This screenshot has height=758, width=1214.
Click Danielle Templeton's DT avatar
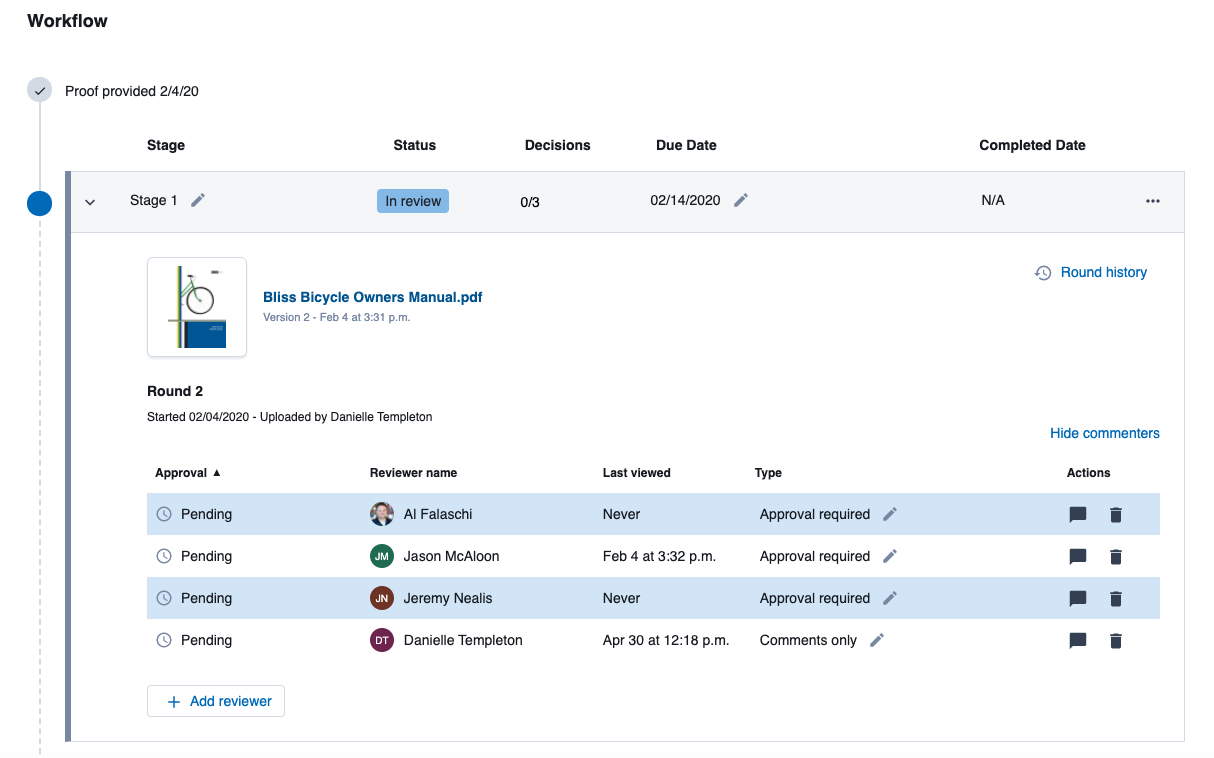coord(382,640)
